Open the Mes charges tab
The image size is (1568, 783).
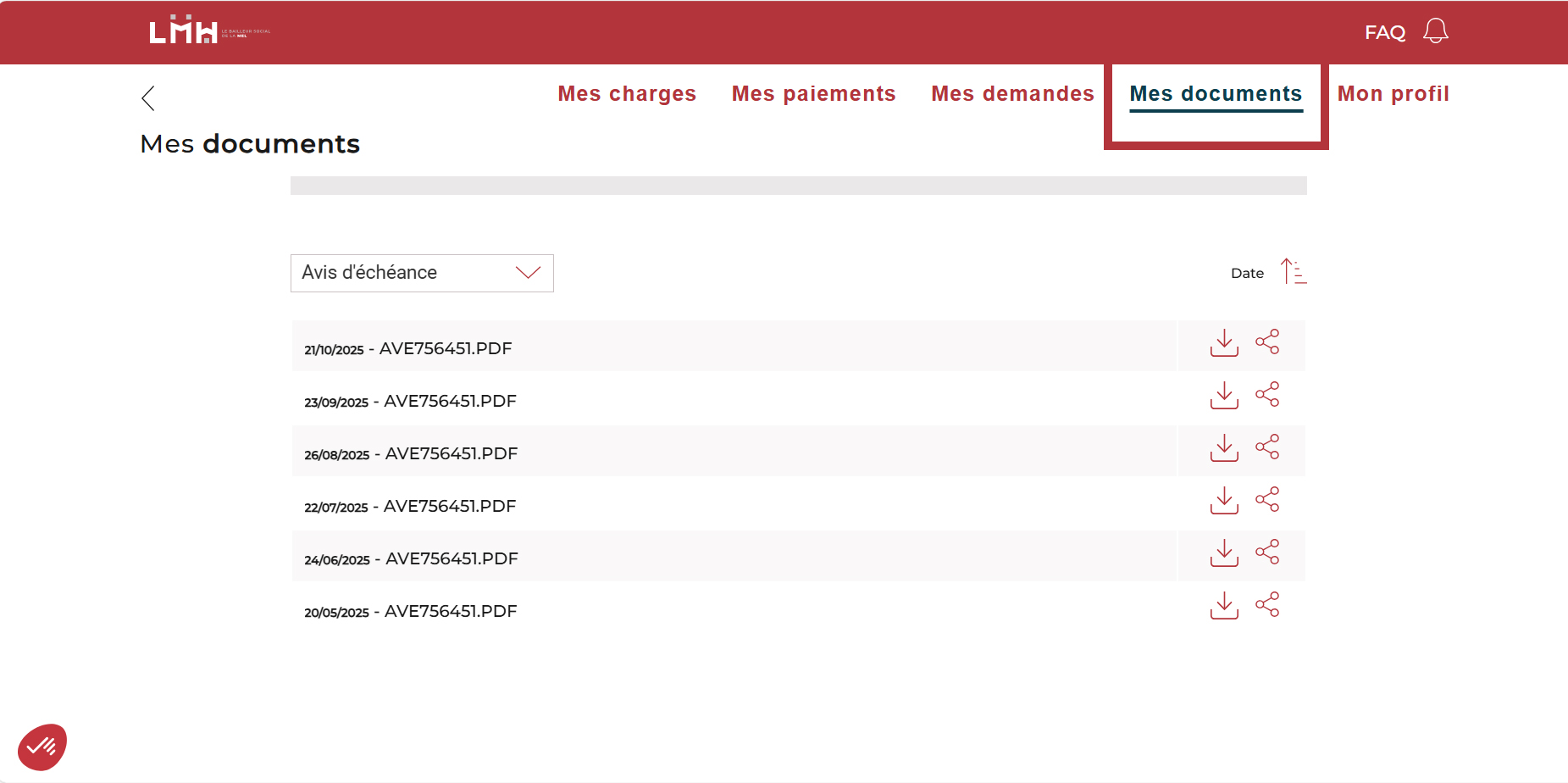coord(627,94)
